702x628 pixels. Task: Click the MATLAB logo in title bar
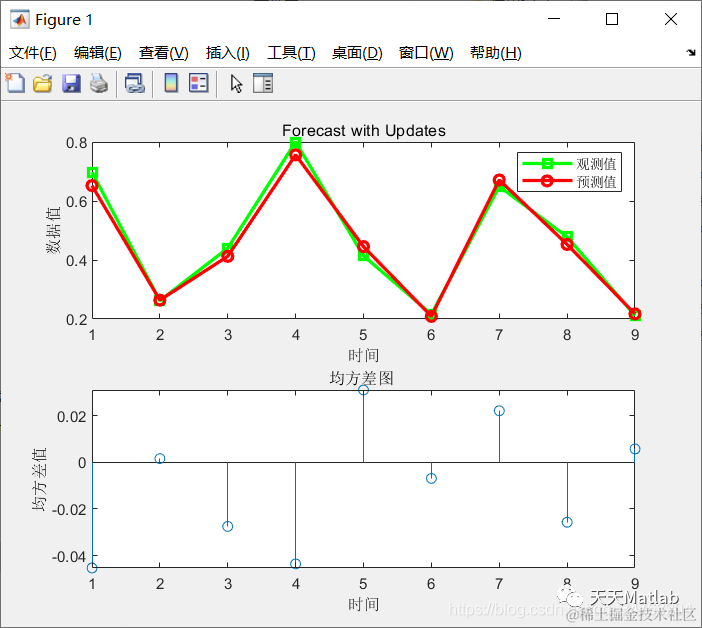[x=20, y=19]
